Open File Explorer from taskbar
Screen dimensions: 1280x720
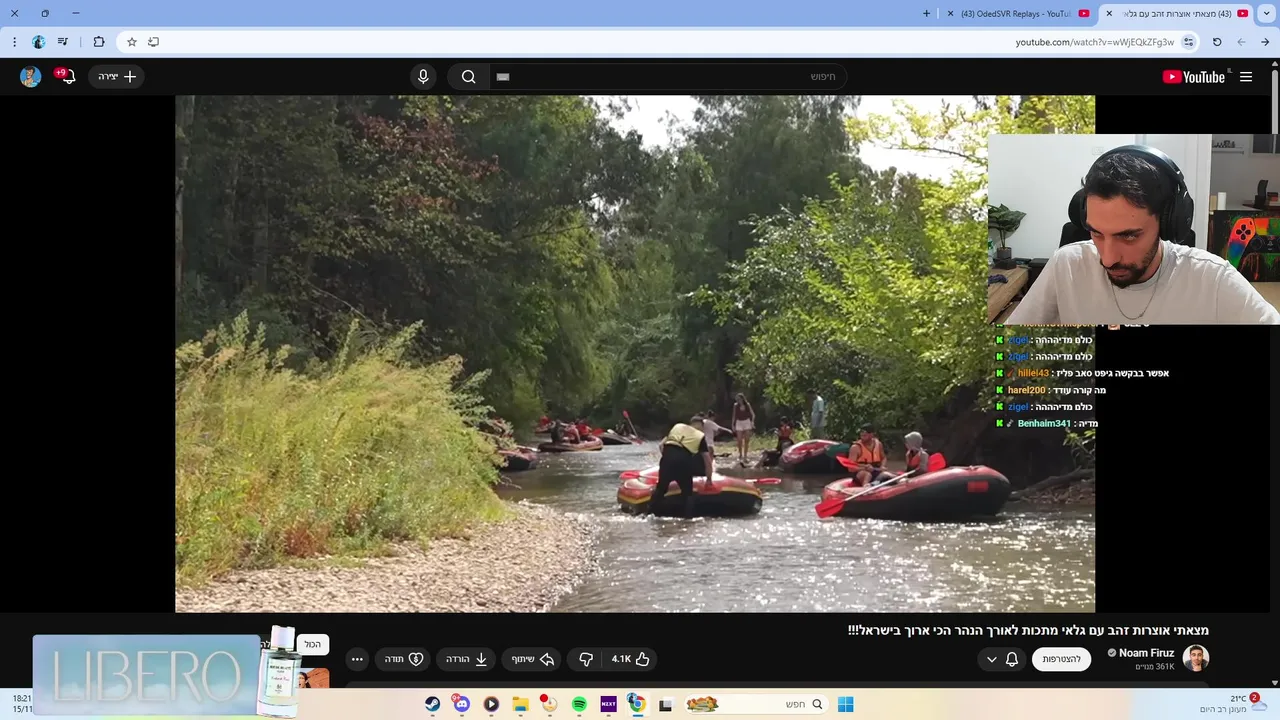click(x=520, y=704)
